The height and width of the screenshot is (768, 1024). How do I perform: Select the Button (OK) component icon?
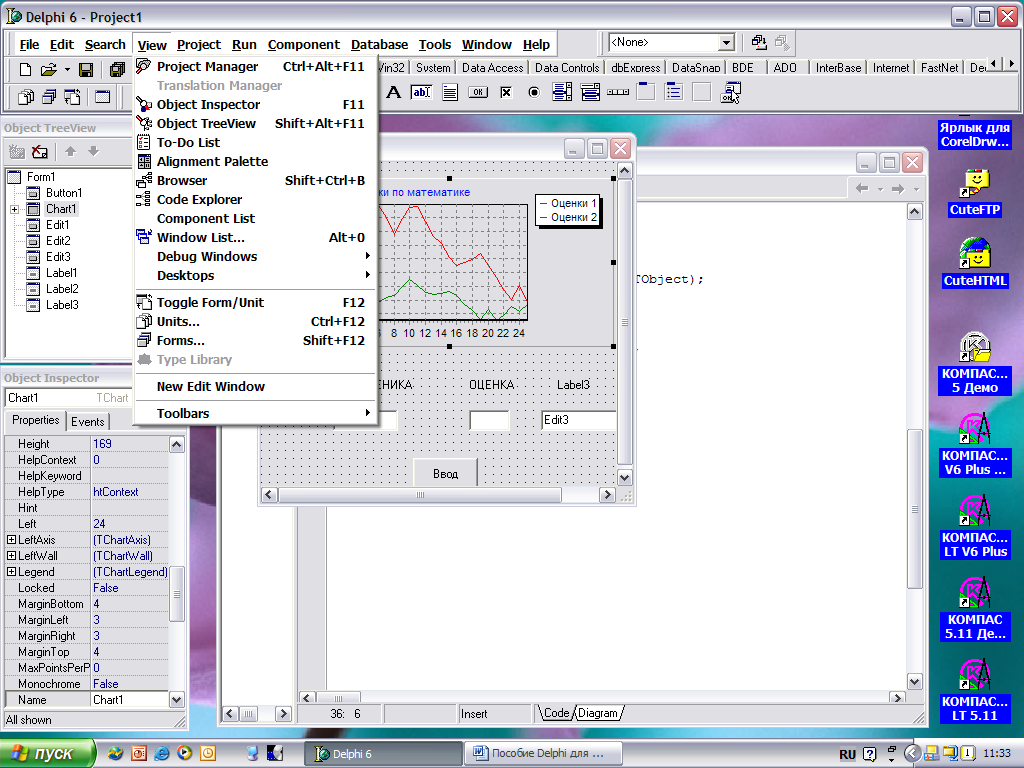pos(478,92)
